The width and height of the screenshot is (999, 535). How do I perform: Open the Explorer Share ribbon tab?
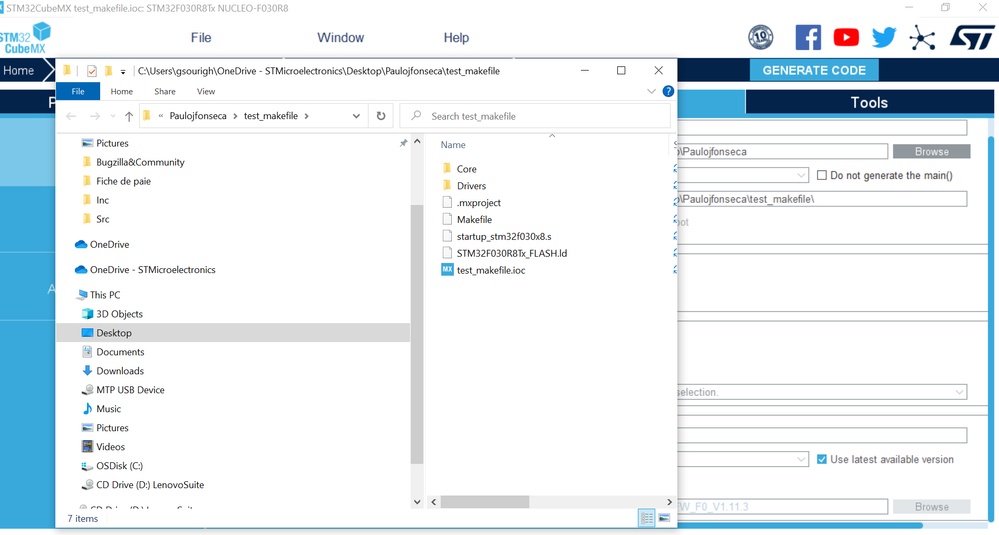[164, 91]
